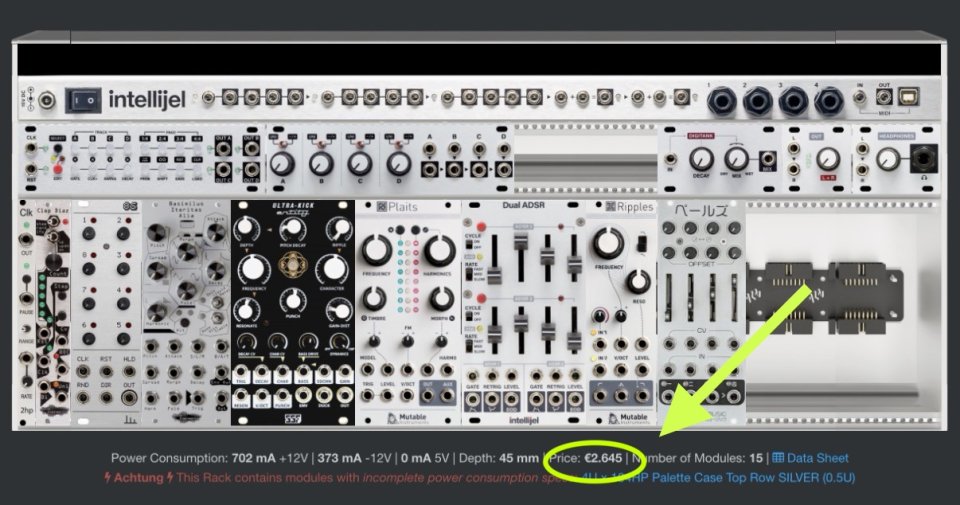Click the Plaits MORPH knob
The width and height of the screenshot is (960, 505).
[440, 299]
